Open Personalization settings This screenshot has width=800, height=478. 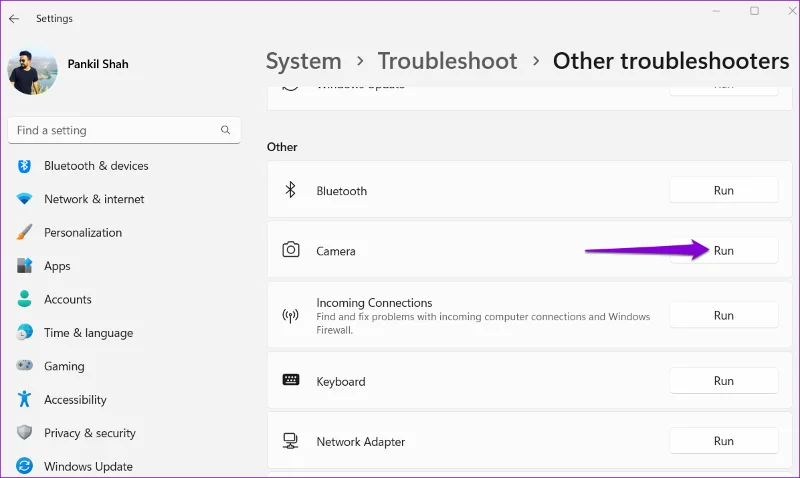click(x=83, y=233)
